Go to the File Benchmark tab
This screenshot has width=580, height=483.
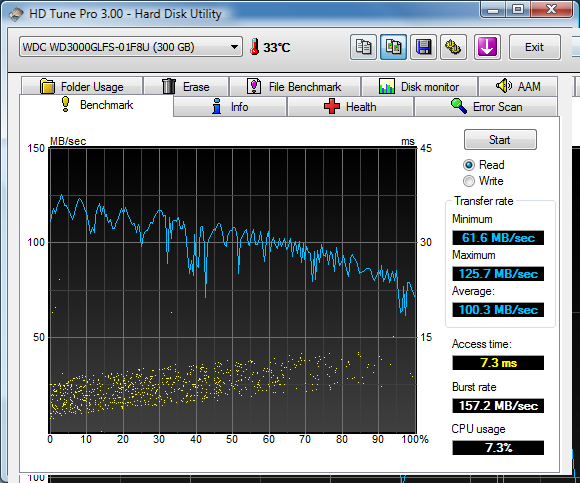295,87
